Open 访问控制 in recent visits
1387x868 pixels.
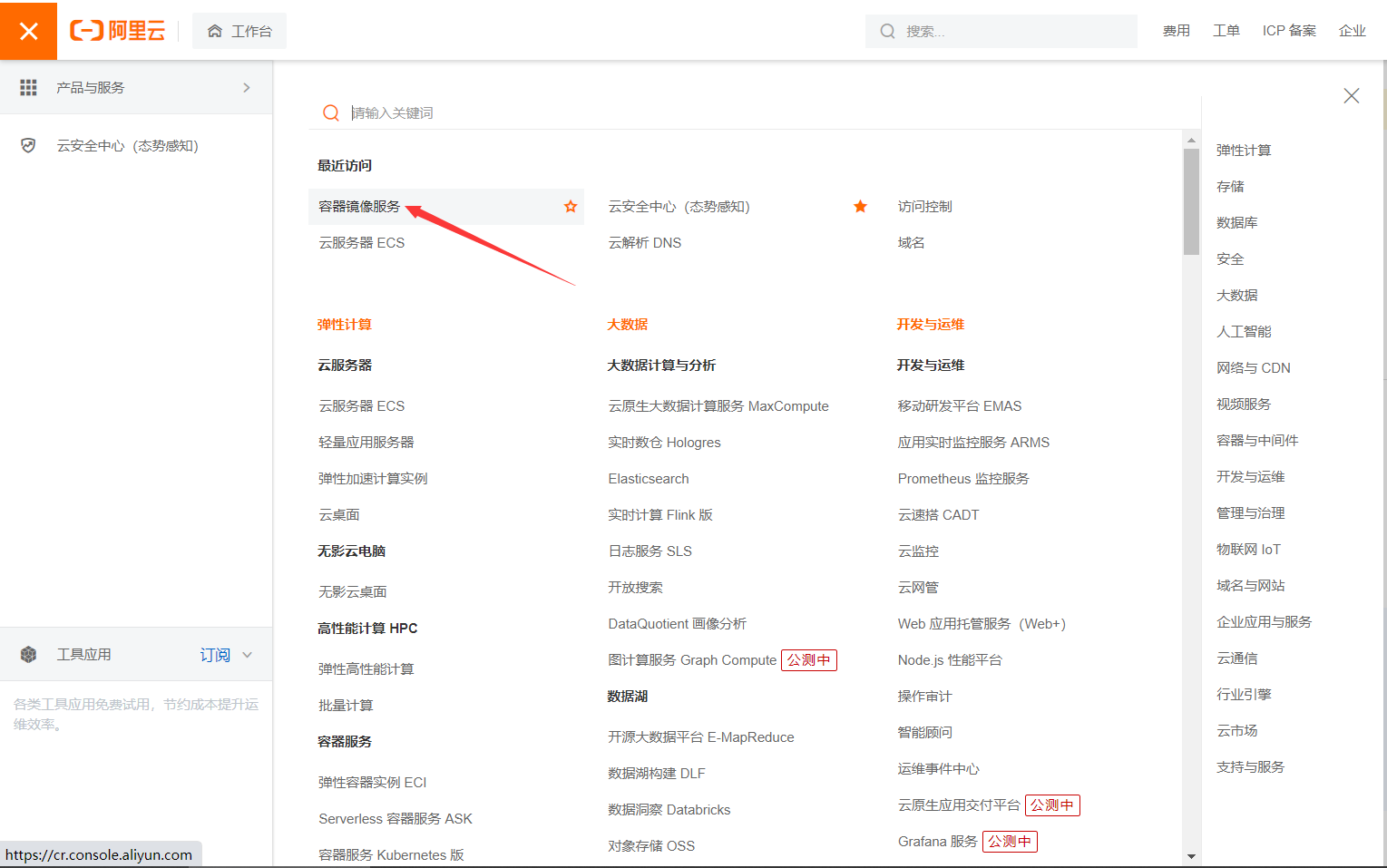click(924, 207)
